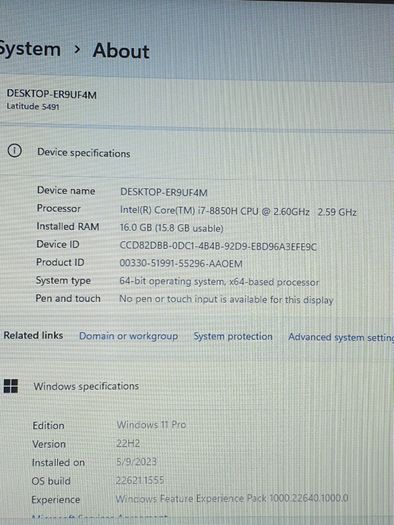394x525 pixels.
Task: Select the Processor value Intel Core i7-8850H
Action: coord(238,211)
